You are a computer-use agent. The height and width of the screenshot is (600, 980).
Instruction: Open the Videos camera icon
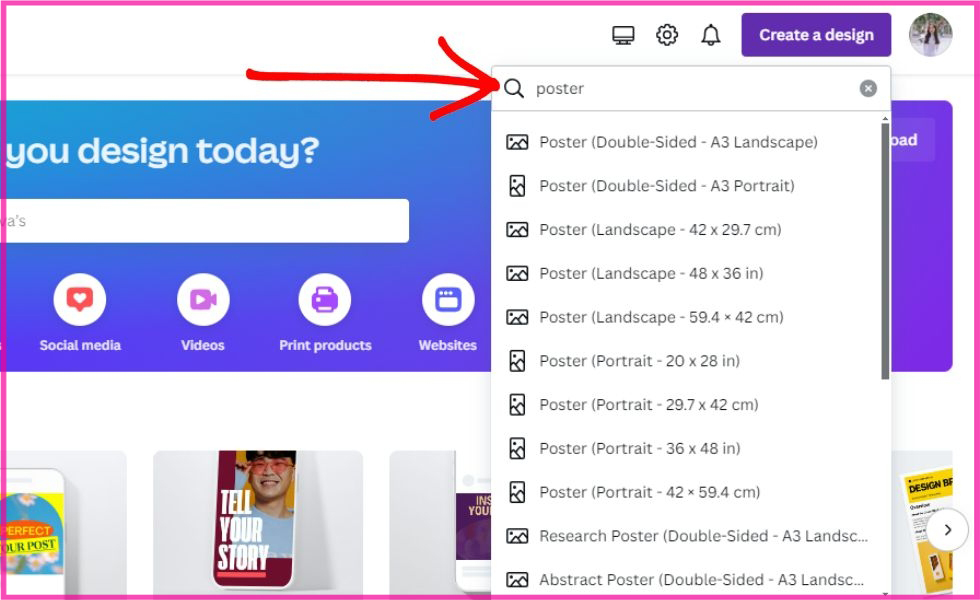203,299
